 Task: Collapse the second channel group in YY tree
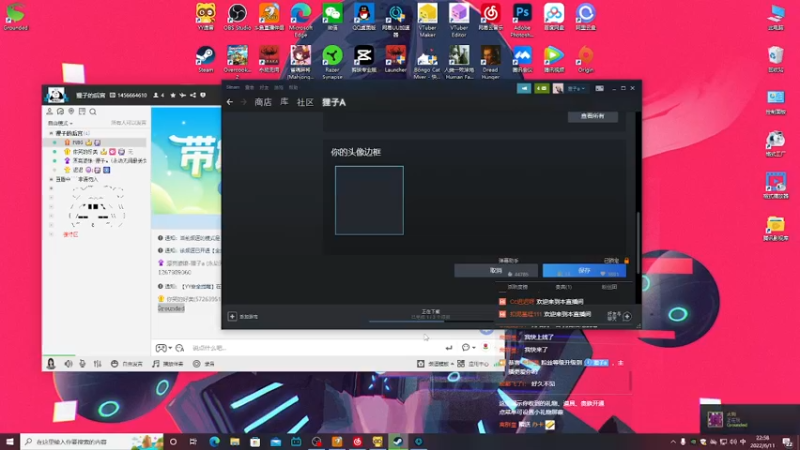[x=51, y=179]
